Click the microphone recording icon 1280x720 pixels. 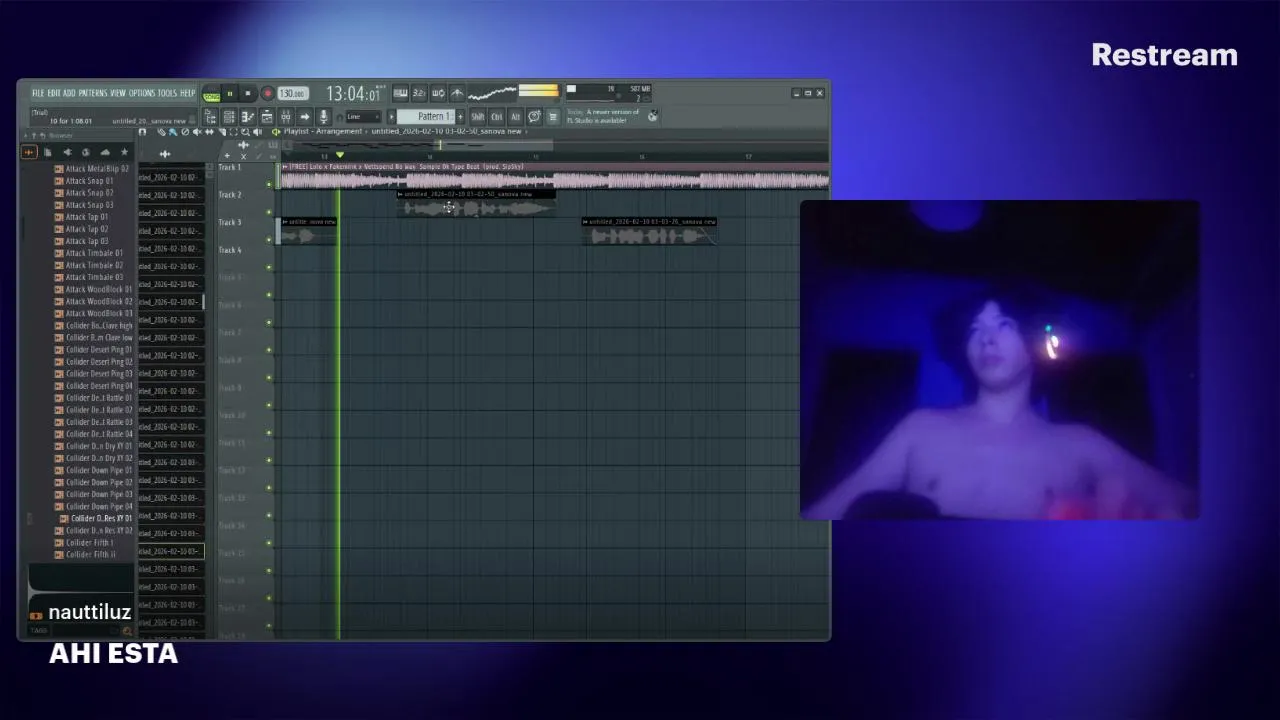323,117
